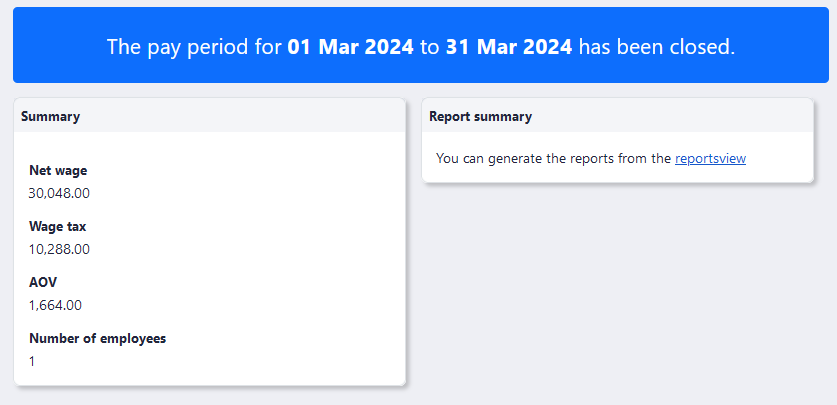Viewport: 837px width, 405px height.
Task: Select the start date 01 Mar 2024
Action: click(350, 46)
